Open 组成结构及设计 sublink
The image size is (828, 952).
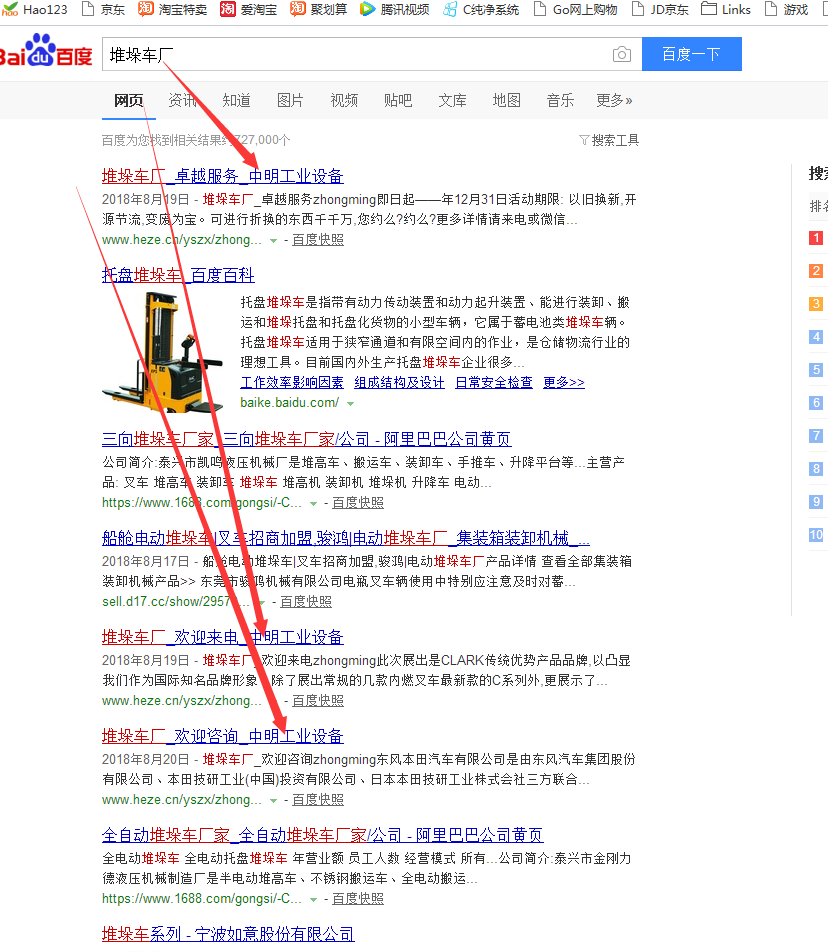399,382
